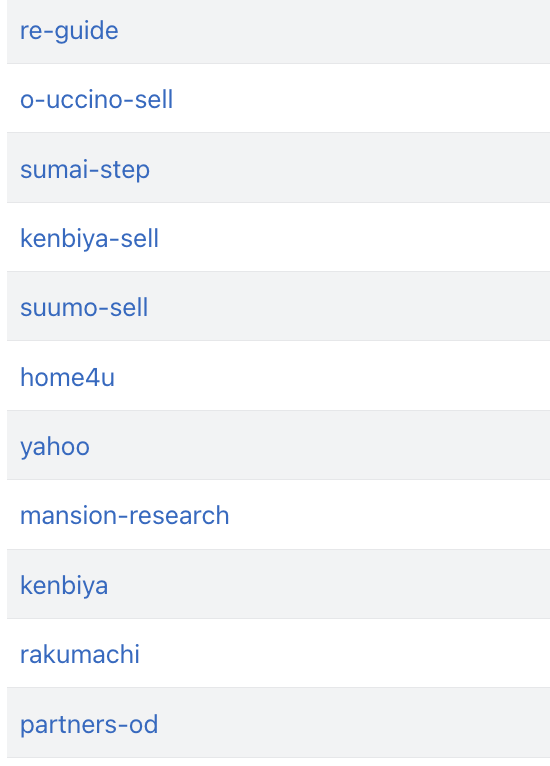
Task: Select the table row containing mansion-research
Action: [278, 515]
